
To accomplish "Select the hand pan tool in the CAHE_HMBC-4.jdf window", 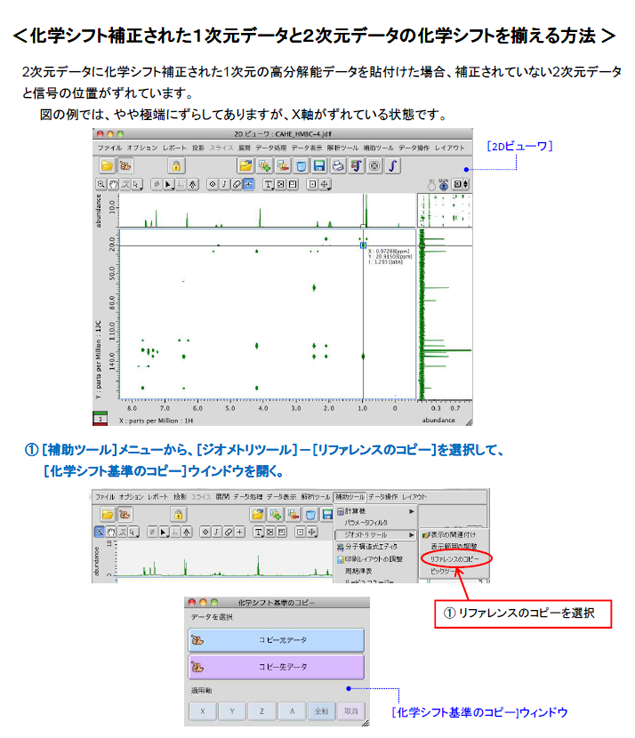I will coord(113,184).
